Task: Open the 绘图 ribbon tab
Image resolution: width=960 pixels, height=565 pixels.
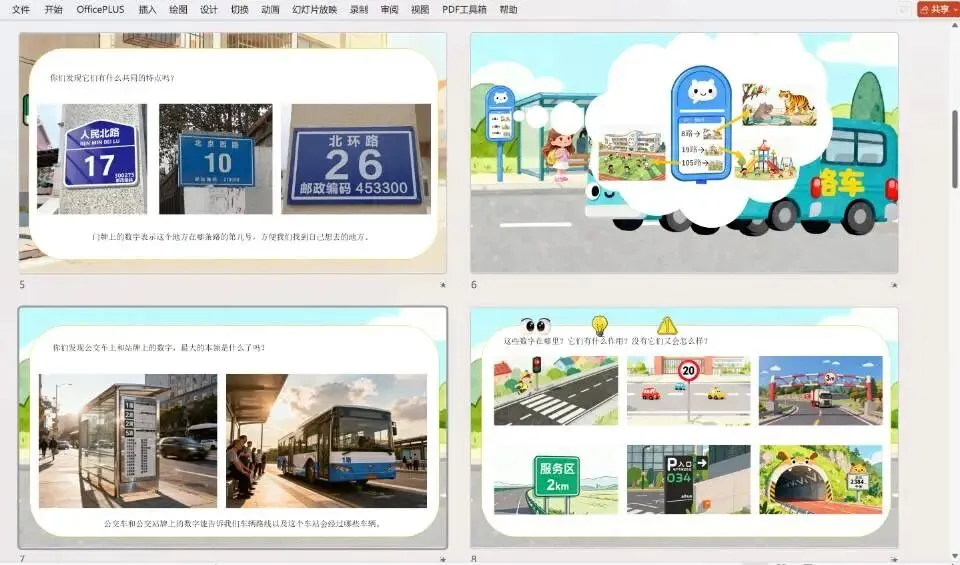Action: [178, 9]
